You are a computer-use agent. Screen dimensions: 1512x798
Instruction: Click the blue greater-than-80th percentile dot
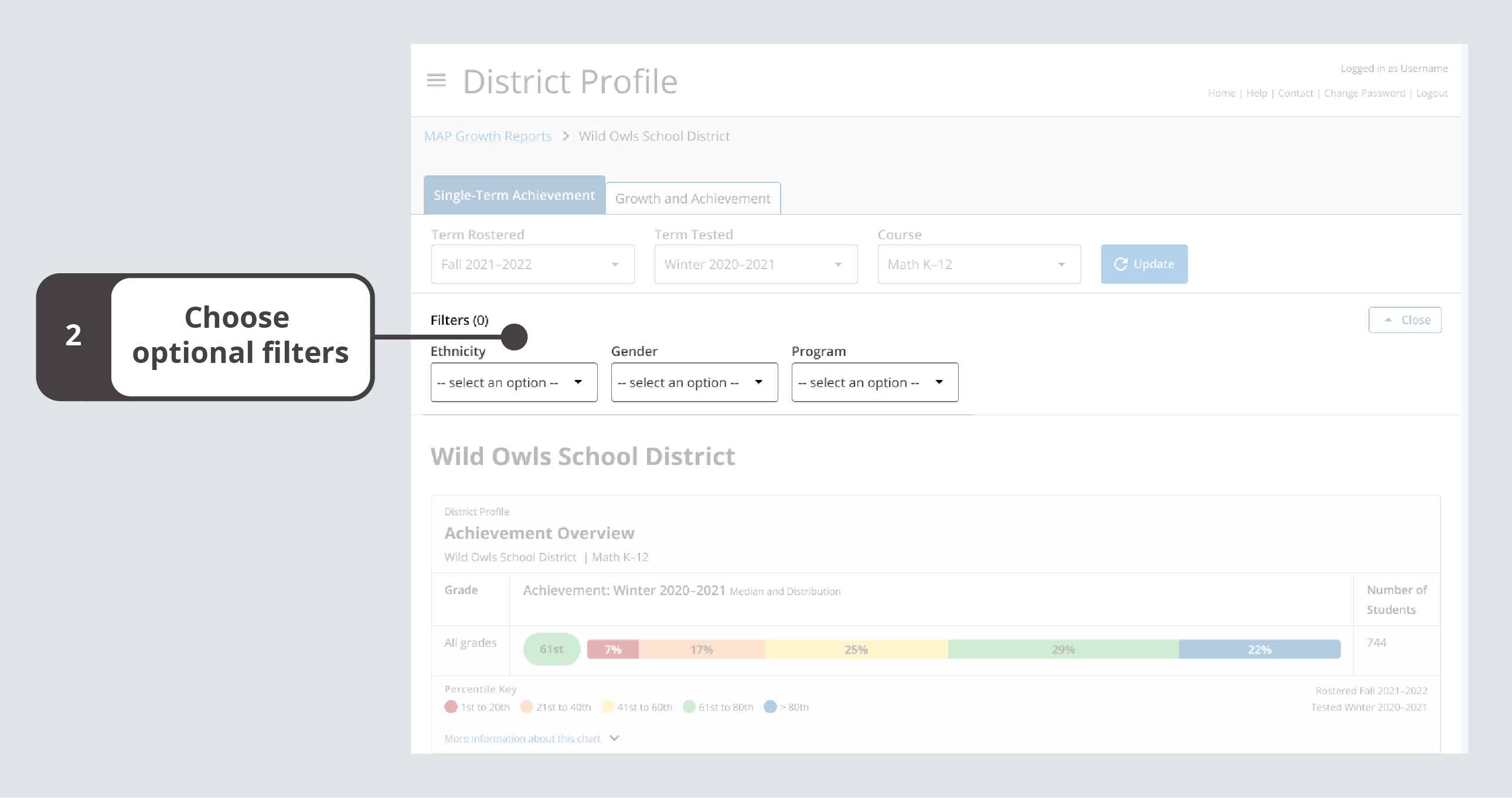[x=769, y=707]
